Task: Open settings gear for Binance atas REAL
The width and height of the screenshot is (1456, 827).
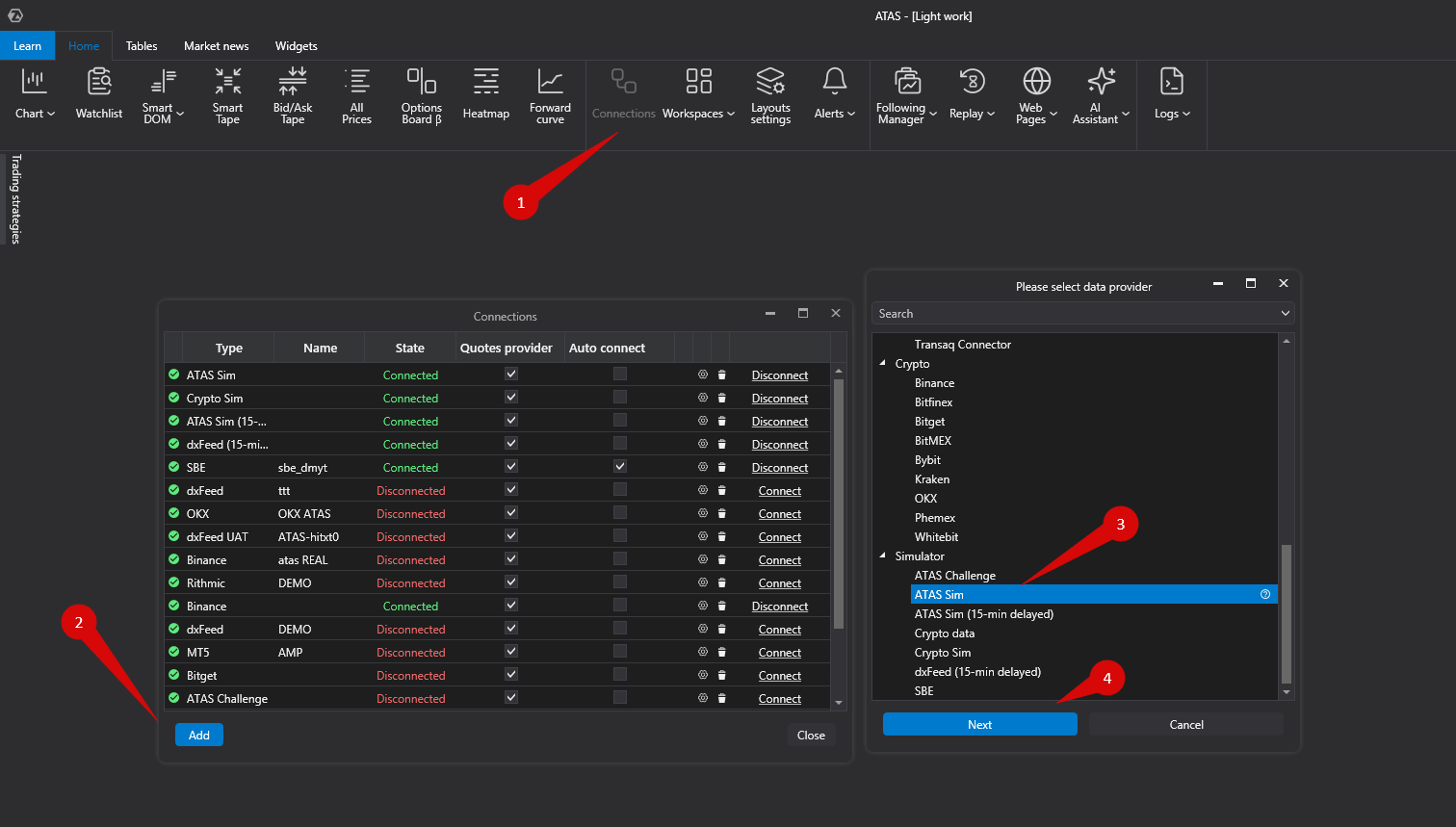Action: pyautogui.click(x=703, y=559)
